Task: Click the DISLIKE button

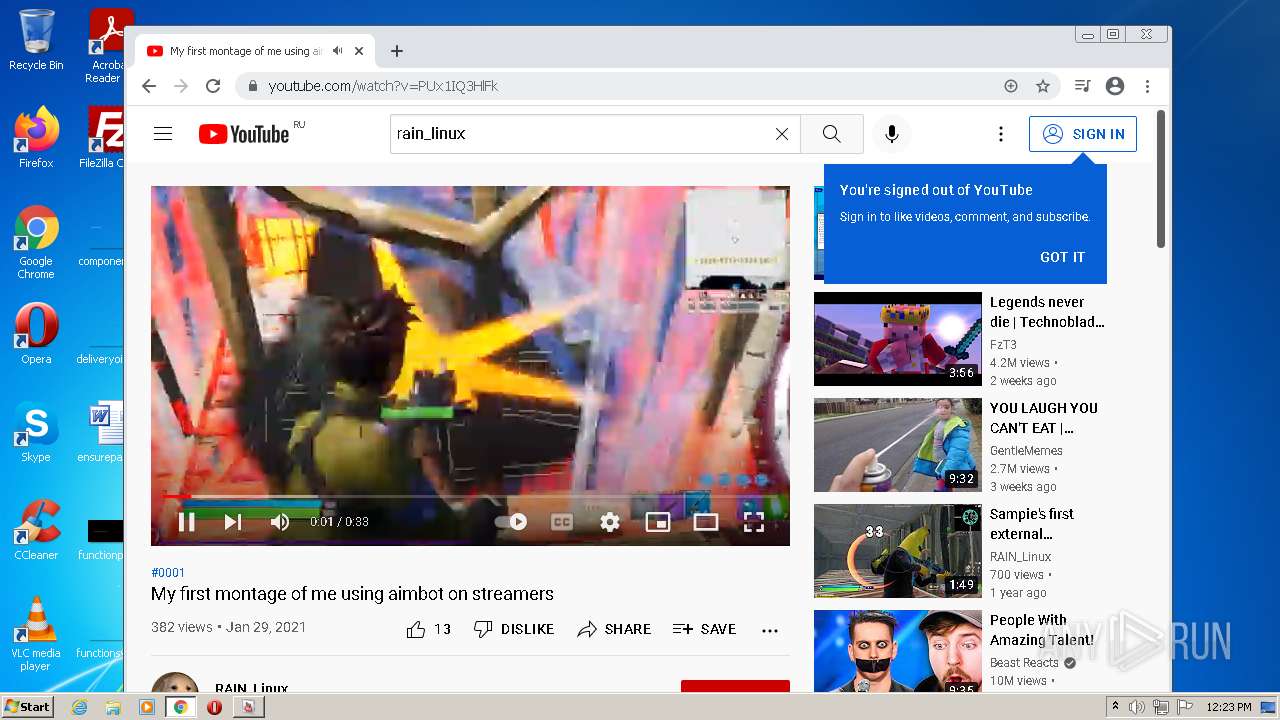Action: (x=514, y=629)
